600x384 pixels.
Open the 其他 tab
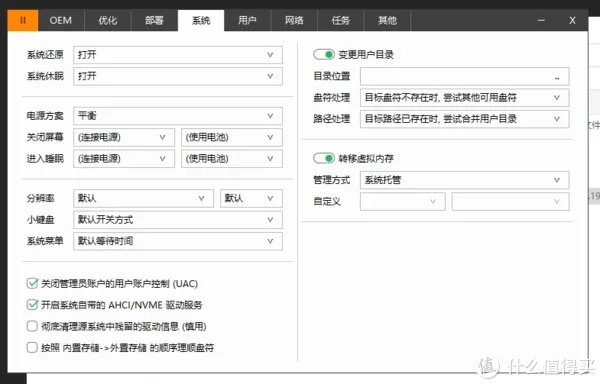point(388,20)
